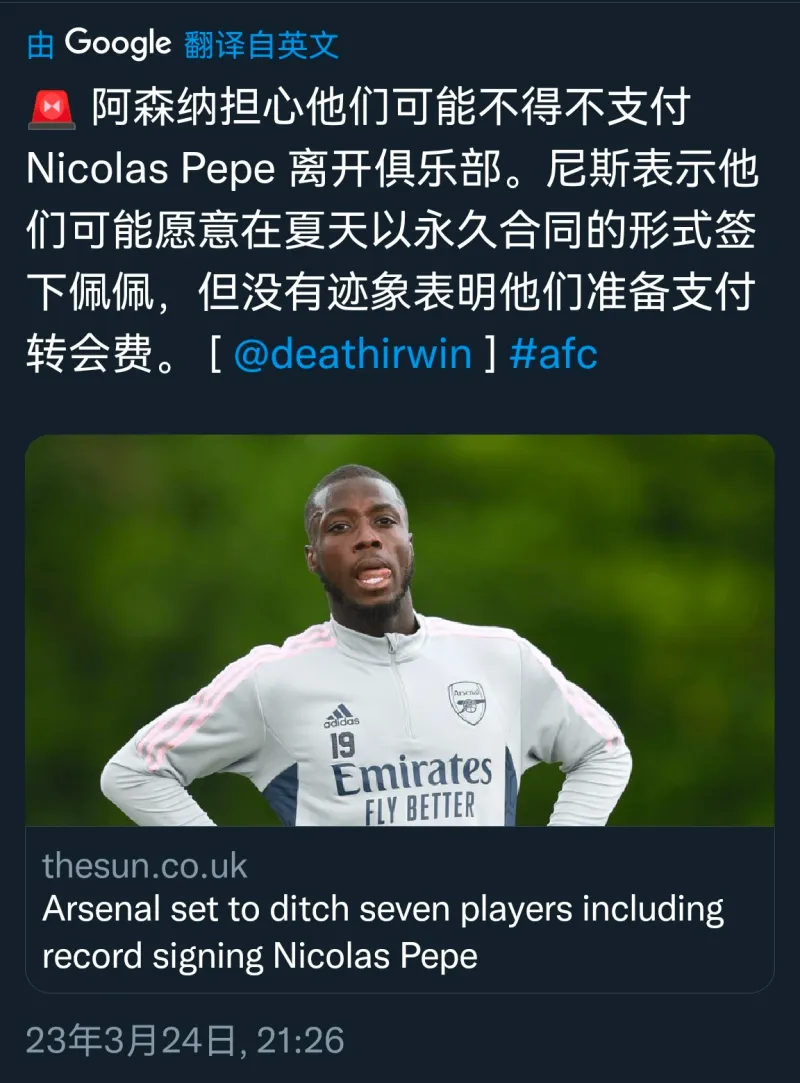Open the Nicolas Pepe article photo
This screenshot has width=800, height=1083.
click(x=399, y=630)
